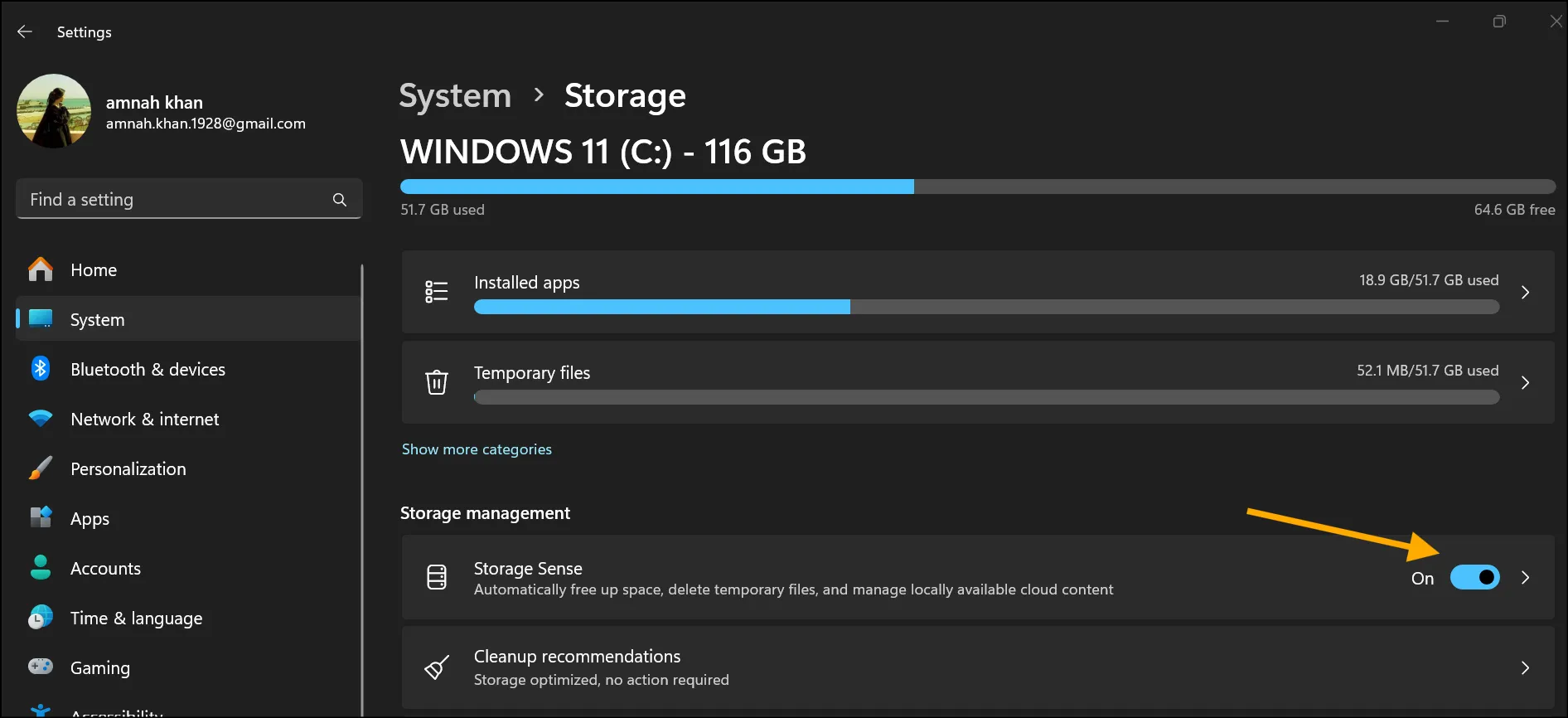This screenshot has height=718, width=1568.
Task: Click the Apps icon in the sidebar
Action: click(40, 518)
